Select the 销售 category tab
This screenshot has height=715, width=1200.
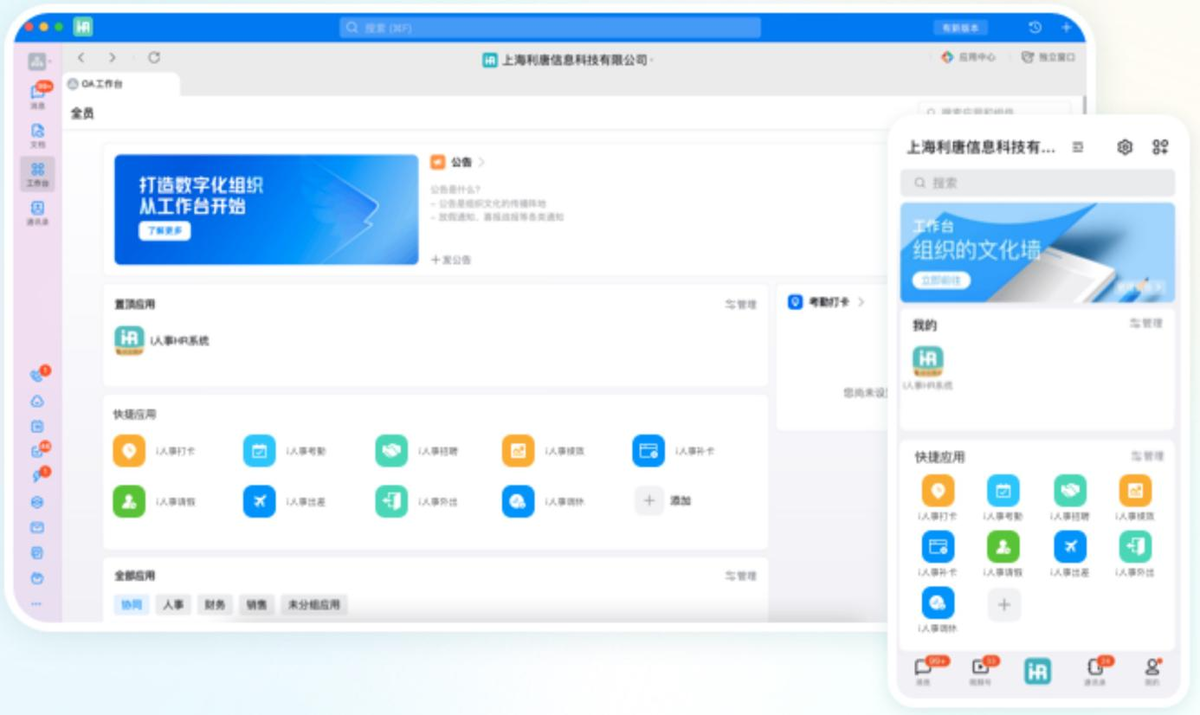257,605
